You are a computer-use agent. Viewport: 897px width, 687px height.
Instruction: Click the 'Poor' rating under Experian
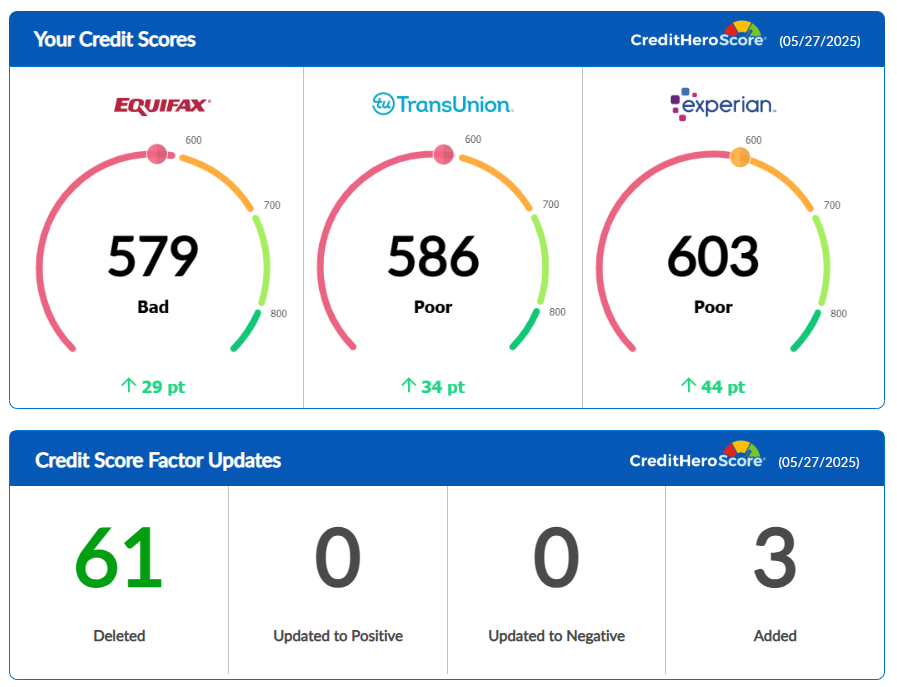tap(713, 307)
